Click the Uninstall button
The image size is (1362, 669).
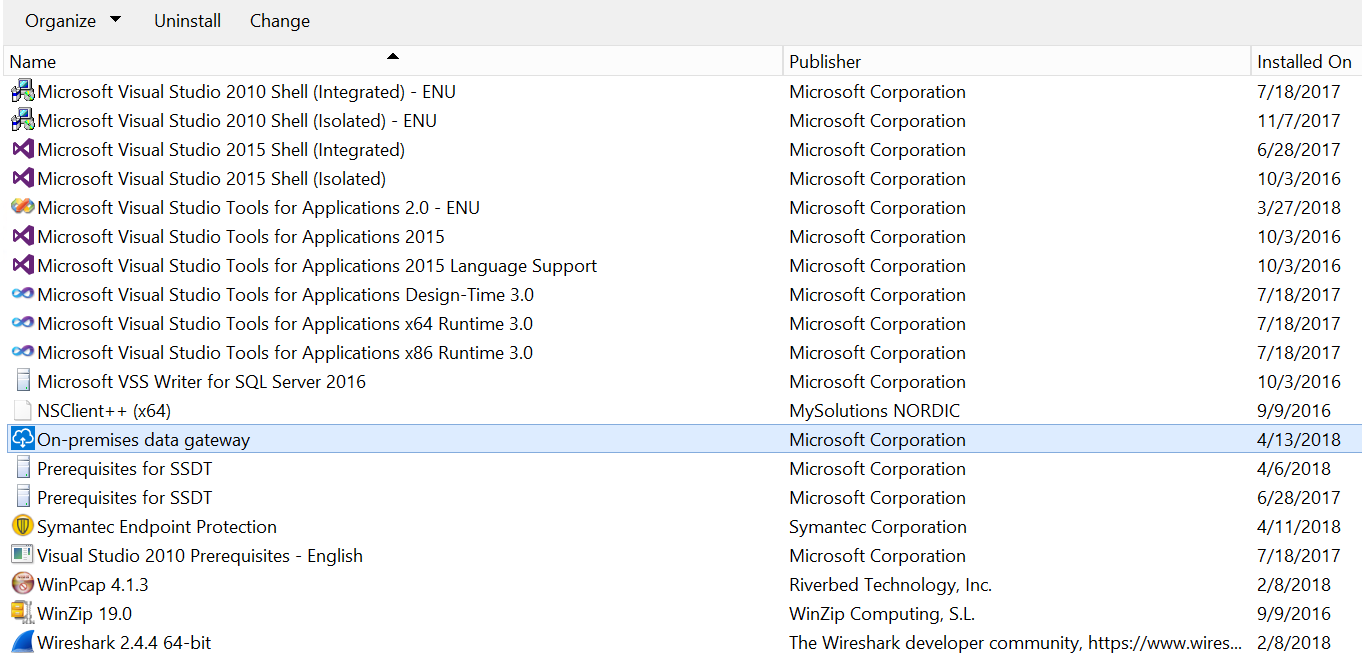coord(187,21)
